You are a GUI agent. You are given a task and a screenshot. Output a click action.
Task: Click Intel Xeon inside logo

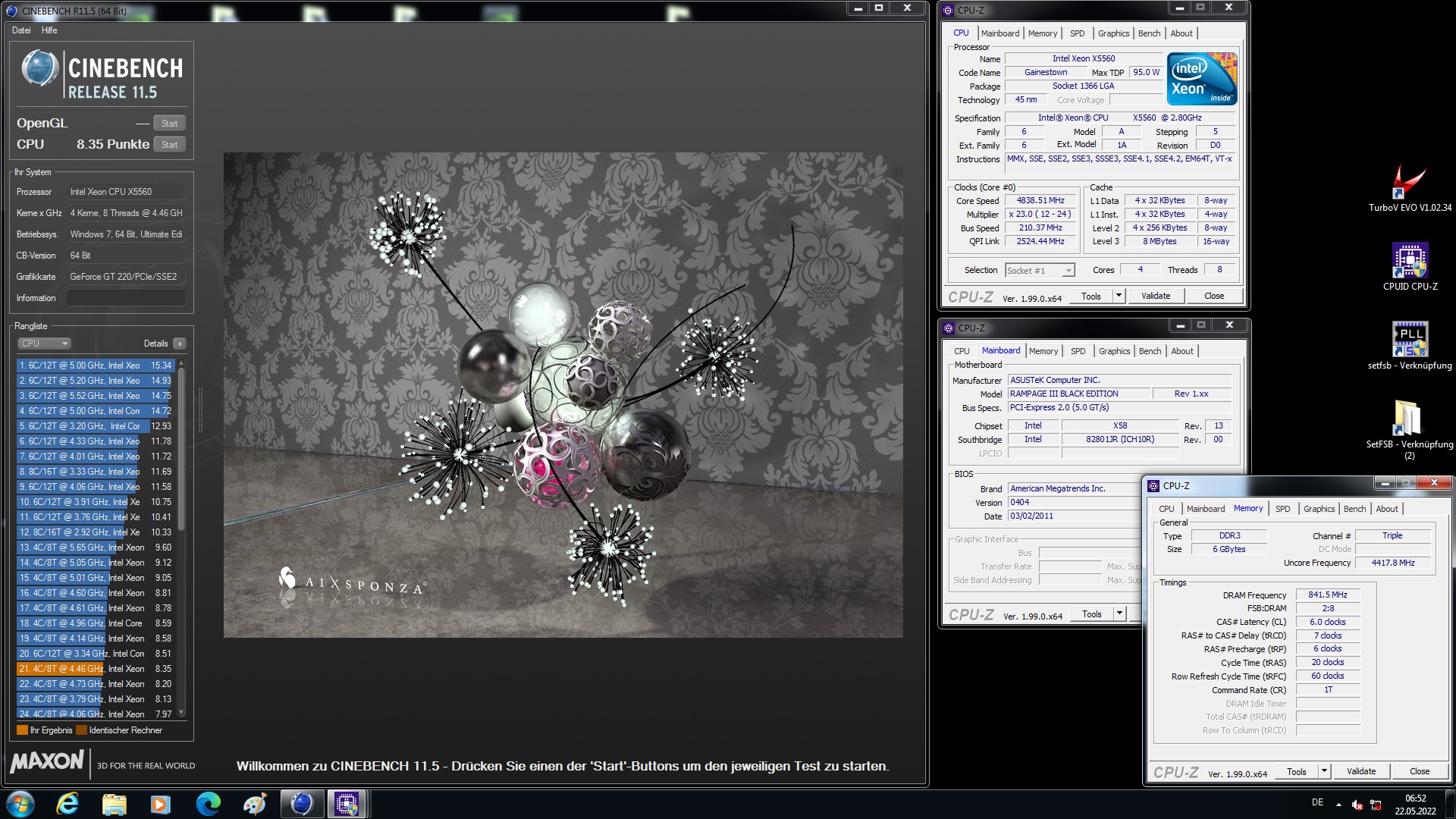(1202, 79)
